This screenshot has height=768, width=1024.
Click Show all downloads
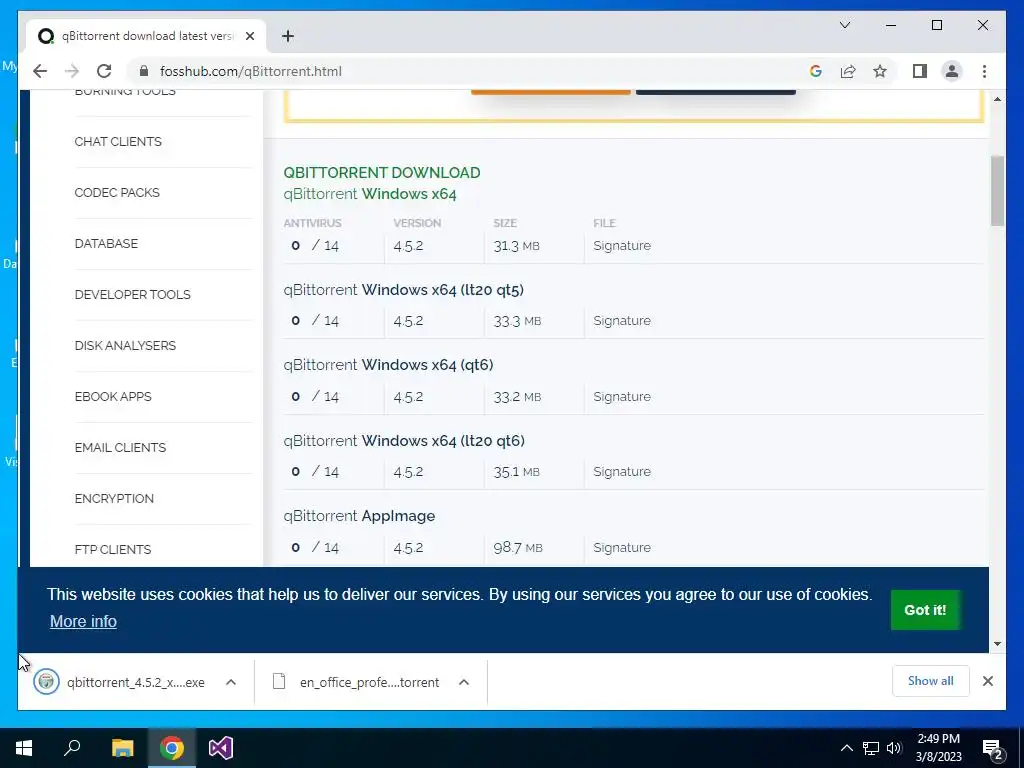tap(931, 680)
